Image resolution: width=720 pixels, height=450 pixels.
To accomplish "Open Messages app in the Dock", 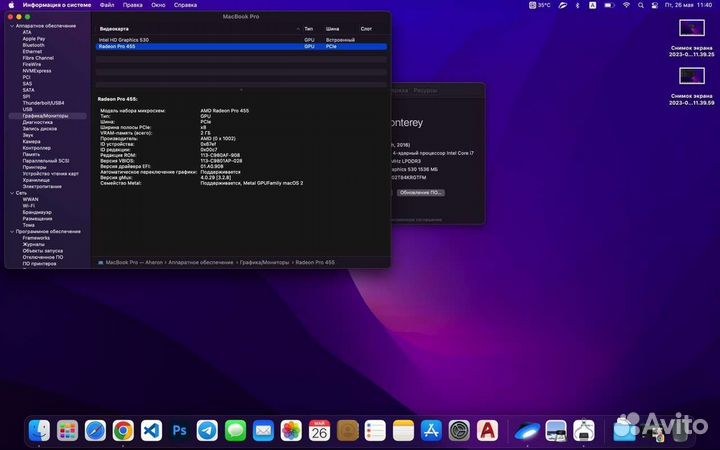I will (x=236, y=431).
